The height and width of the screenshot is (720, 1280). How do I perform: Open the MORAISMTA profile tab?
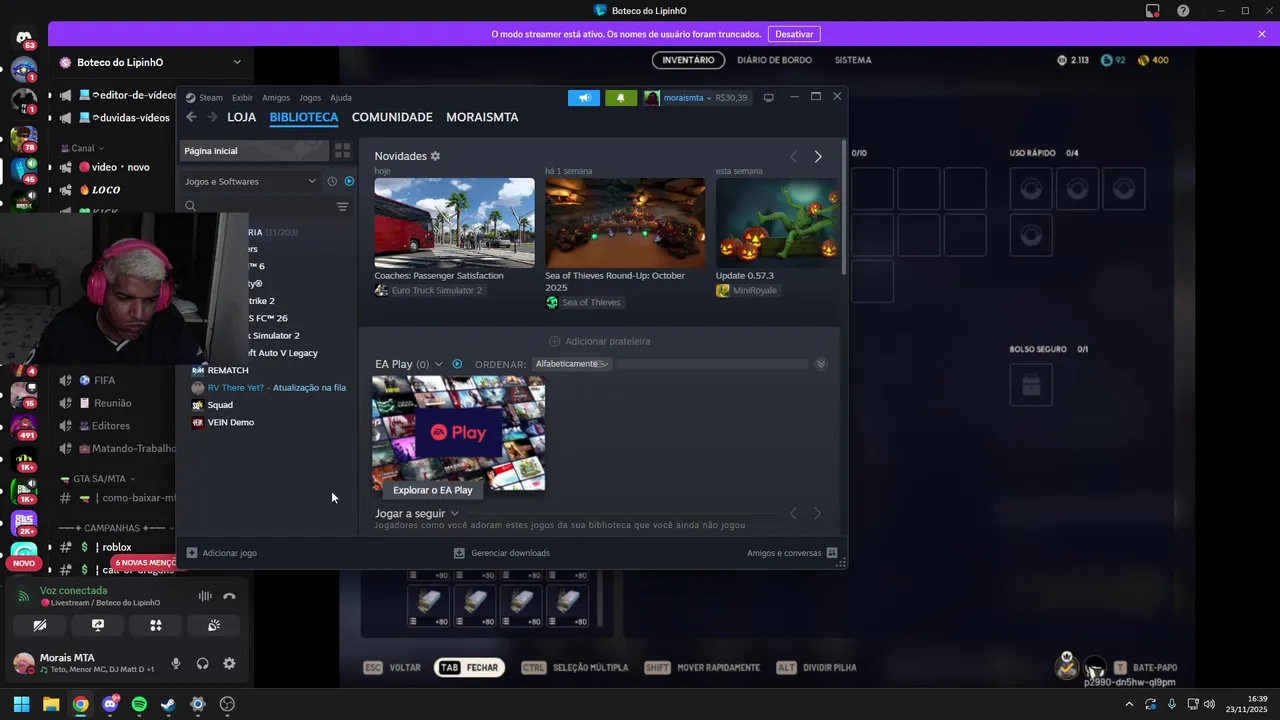tap(482, 117)
